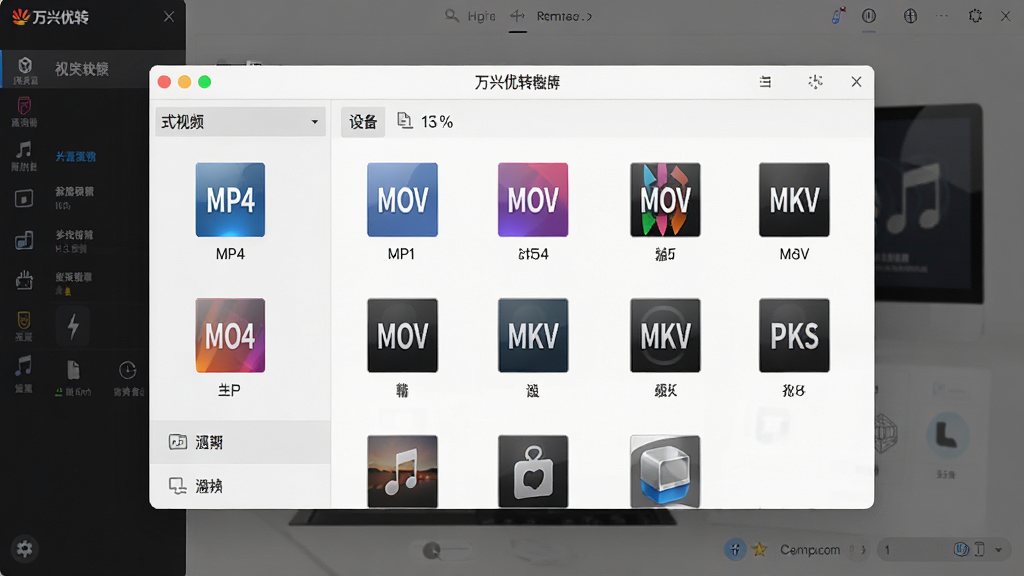This screenshot has width=1024, height=576.
Task: Open the sunset music note thumbnail
Action: click(402, 471)
